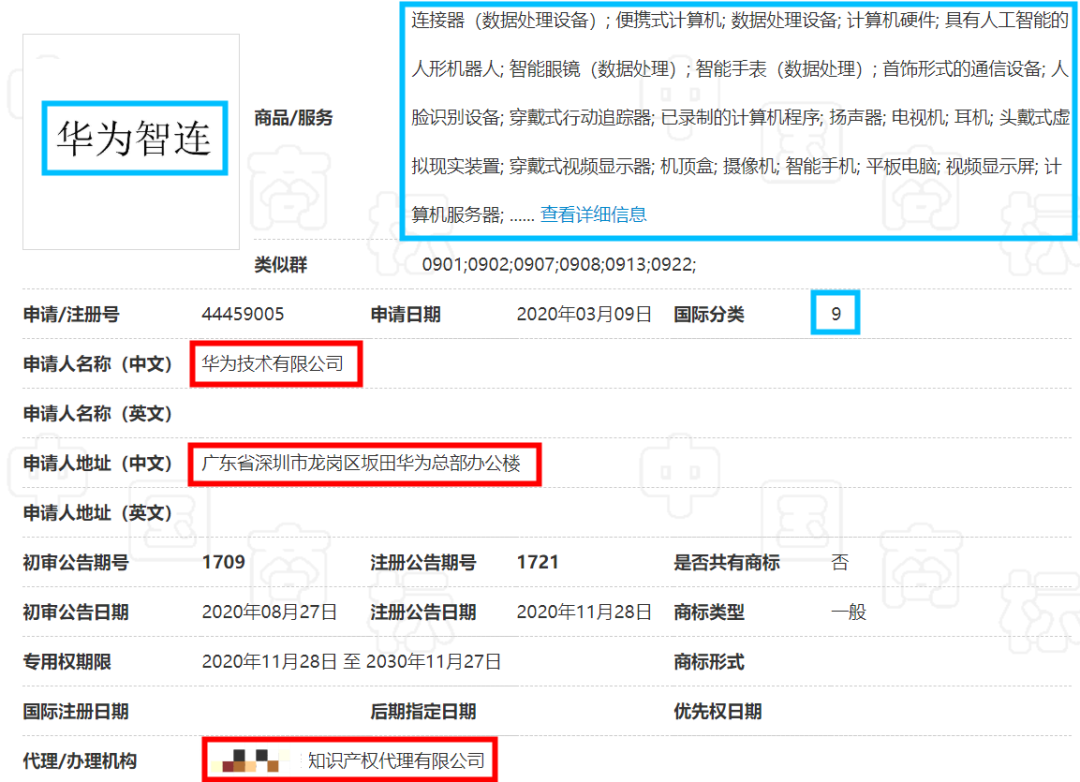Select the applicant address 广东省深圳市龙岗区坂田华为总部办公楼

pos(361,463)
